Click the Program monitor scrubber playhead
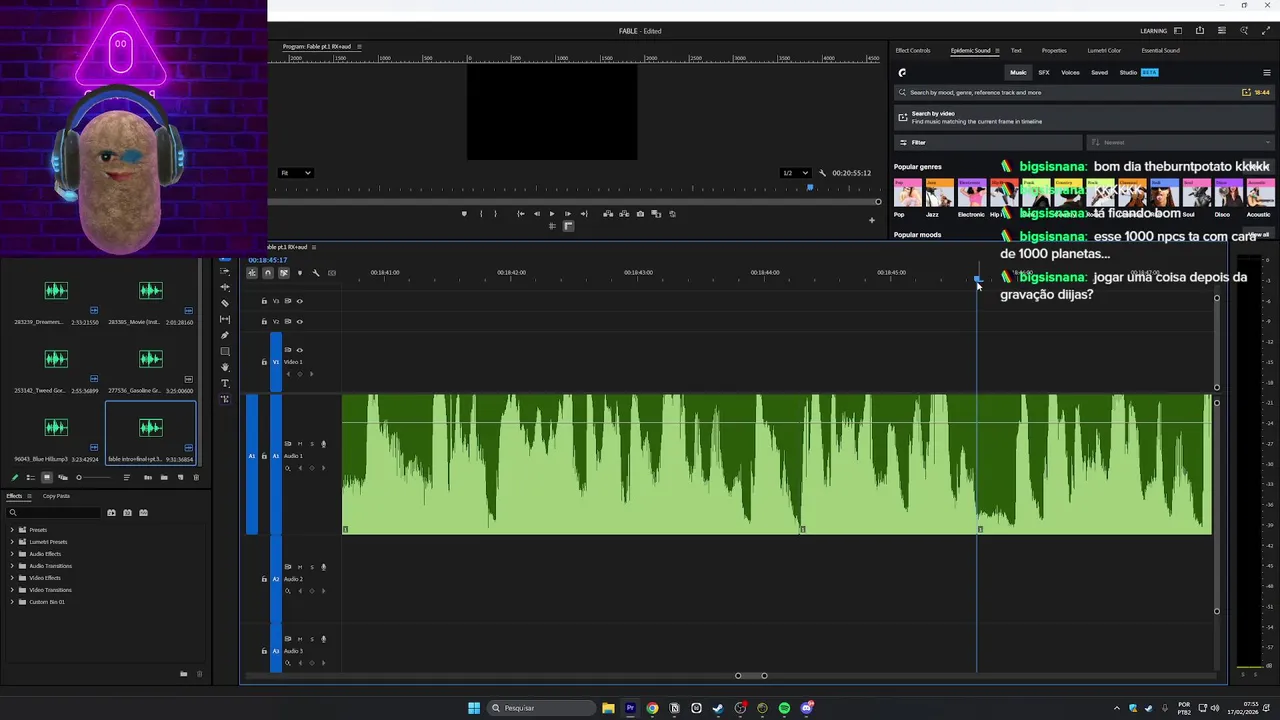The width and height of the screenshot is (1280, 720). pyautogui.click(x=810, y=187)
